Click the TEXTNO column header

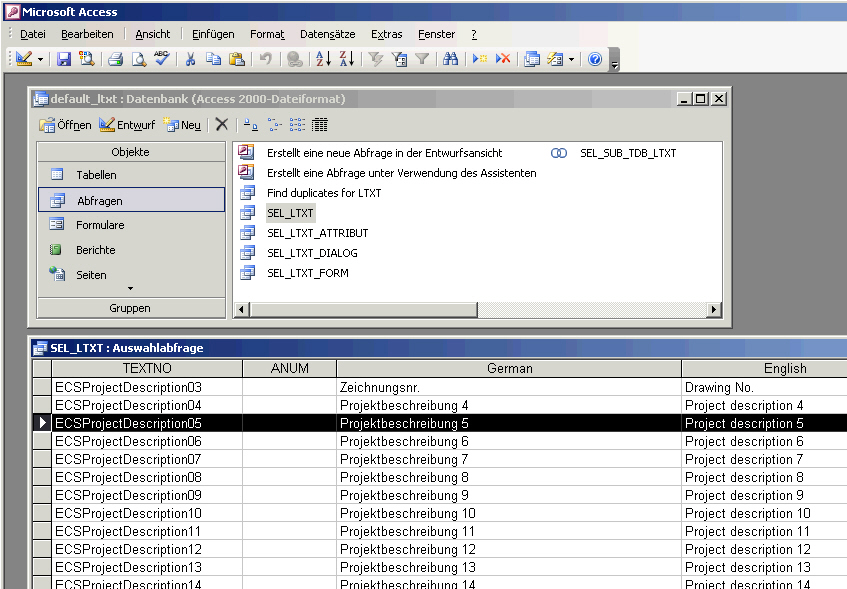pyautogui.click(x=147, y=368)
